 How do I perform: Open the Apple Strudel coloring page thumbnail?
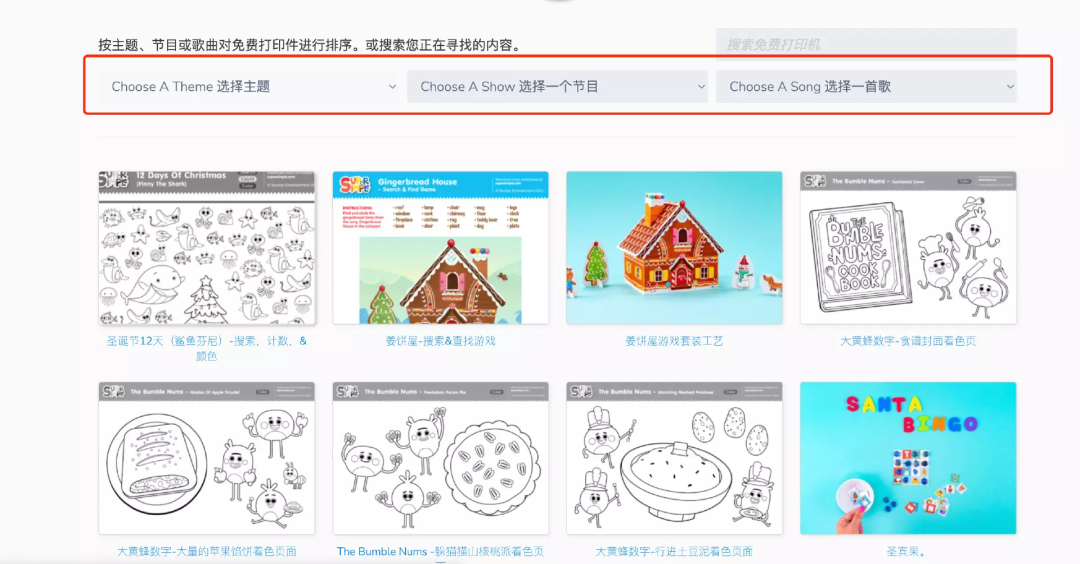pyautogui.click(x=207, y=458)
